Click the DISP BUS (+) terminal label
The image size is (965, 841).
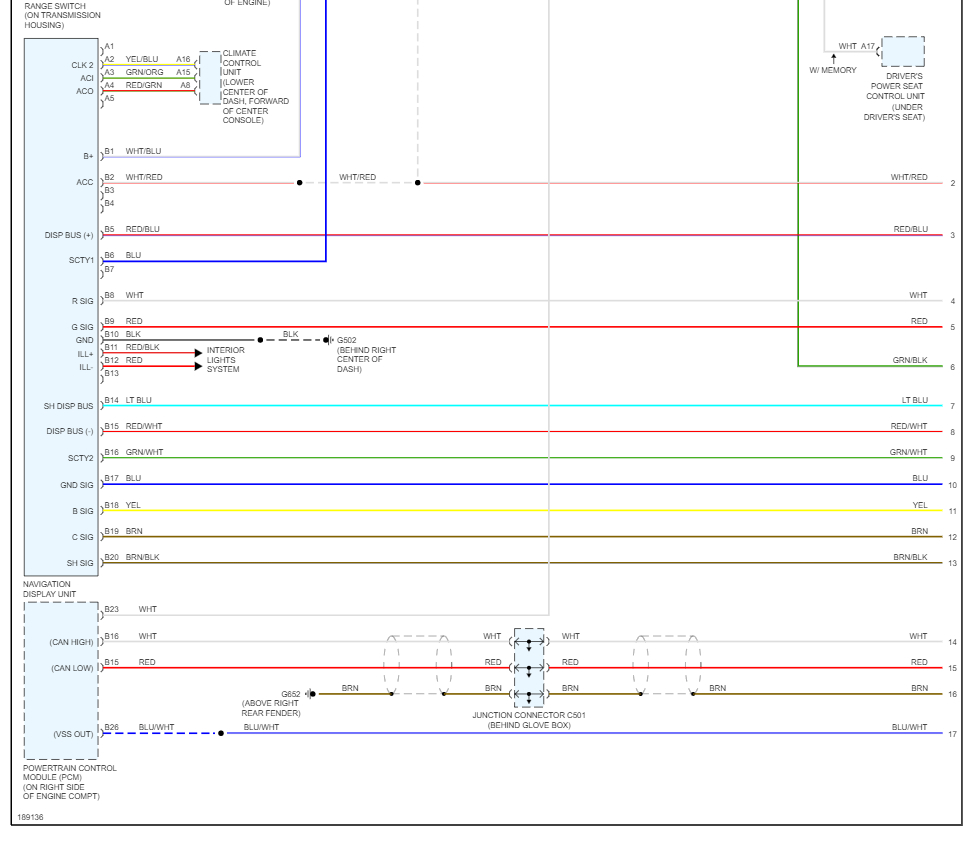tap(69, 235)
